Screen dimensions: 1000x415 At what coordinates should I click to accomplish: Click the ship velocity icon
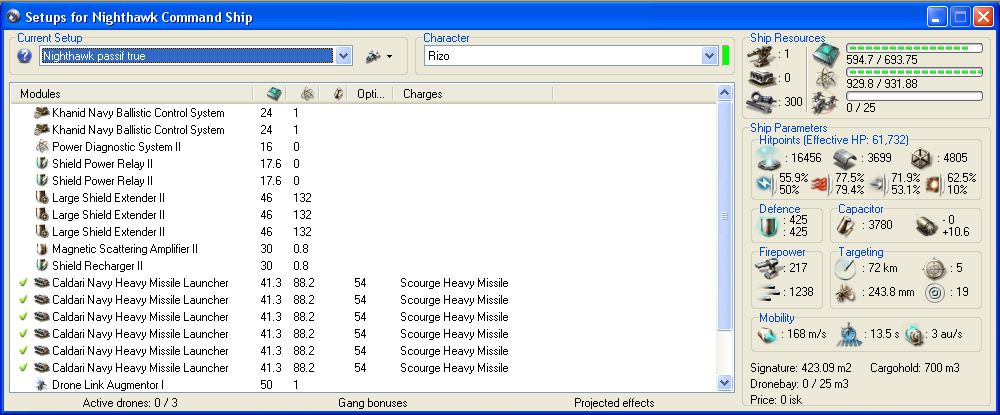767,335
